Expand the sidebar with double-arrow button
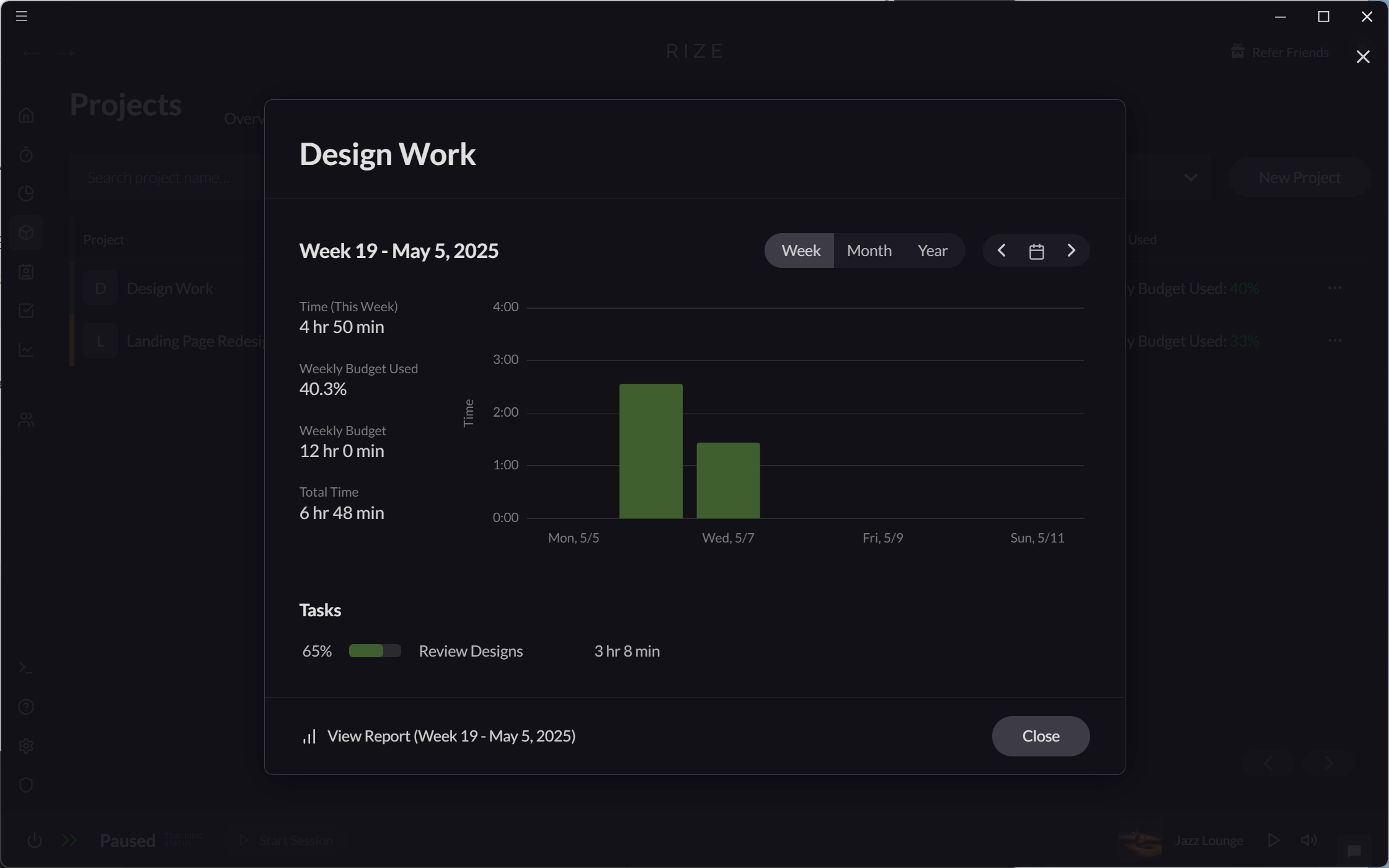 [69, 840]
